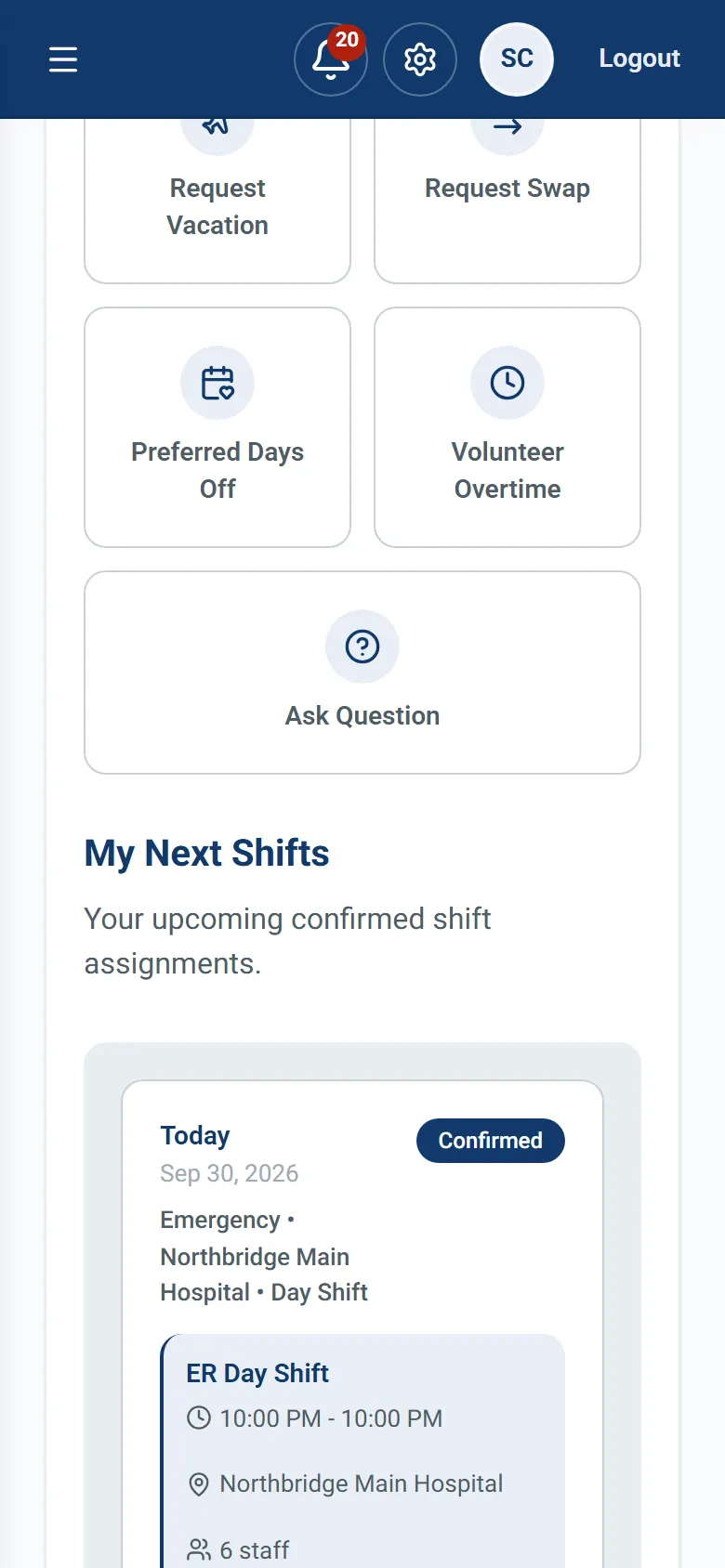This screenshot has width=725, height=1568.
Task: Click the clock icon beside shift time
Action: [x=199, y=1418]
